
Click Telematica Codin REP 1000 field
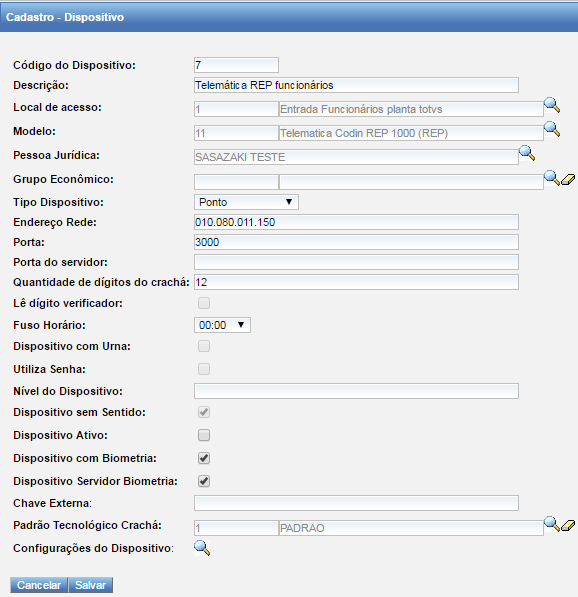pos(411,133)
